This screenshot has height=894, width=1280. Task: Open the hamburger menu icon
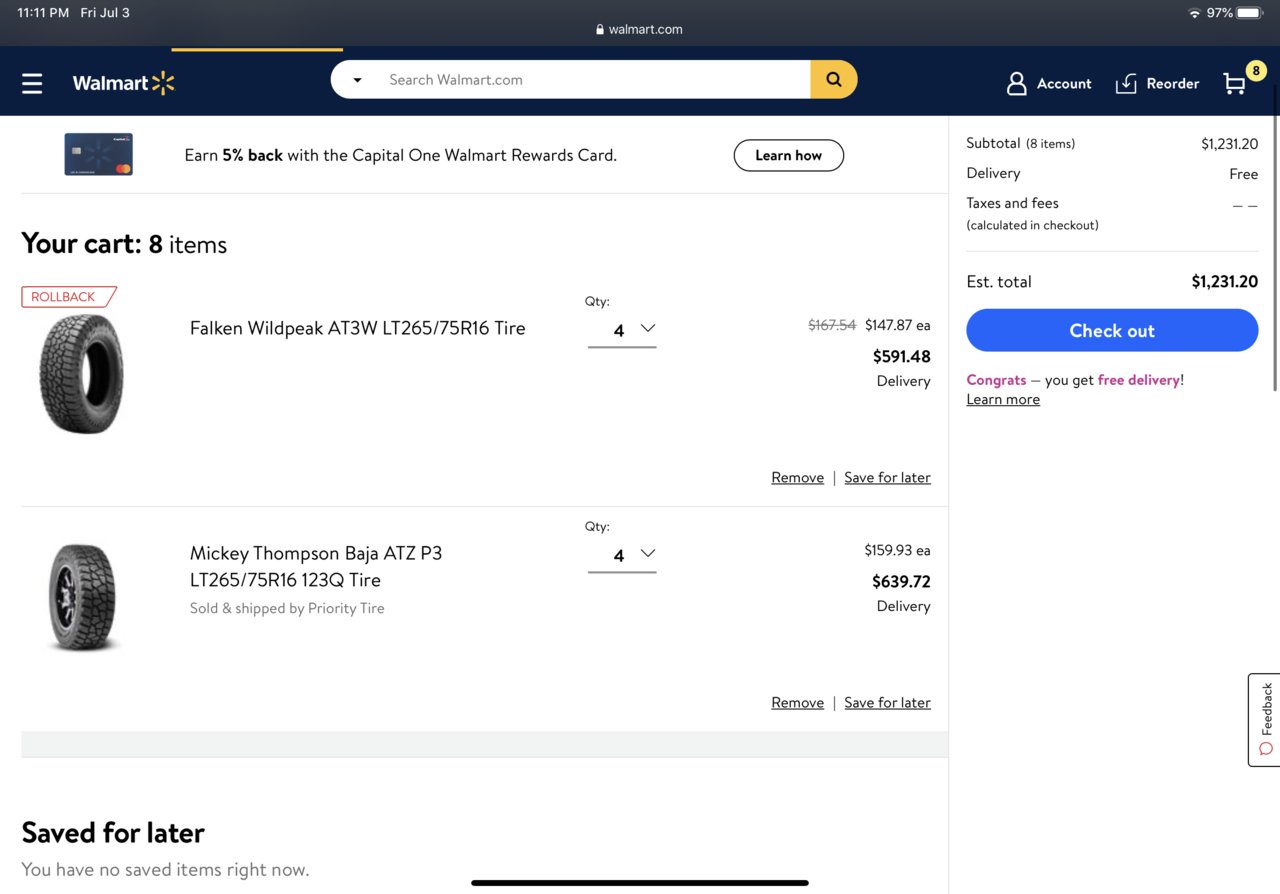tap(32, 83)
